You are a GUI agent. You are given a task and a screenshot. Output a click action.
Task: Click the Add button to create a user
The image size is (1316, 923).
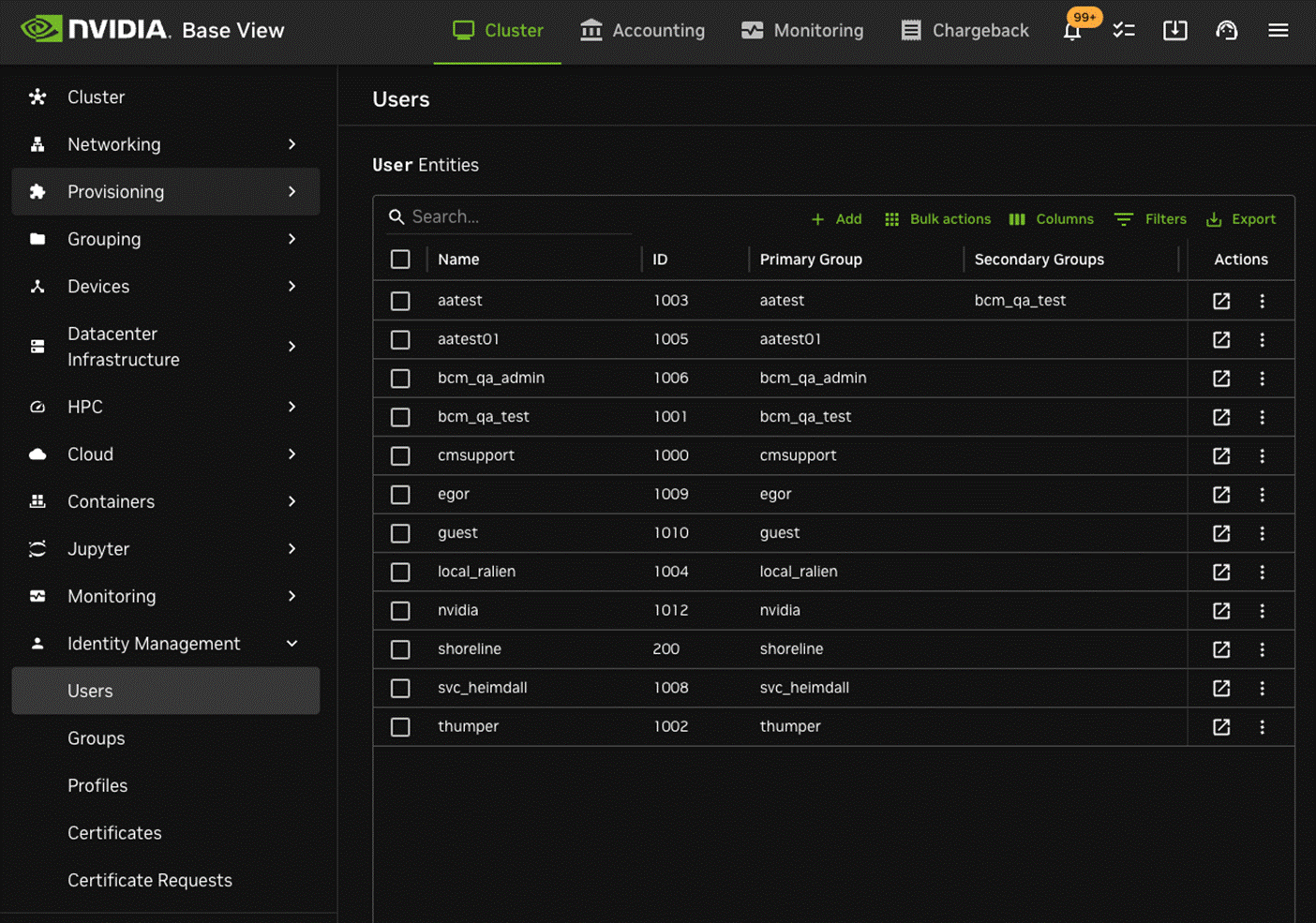pos(836,218)
